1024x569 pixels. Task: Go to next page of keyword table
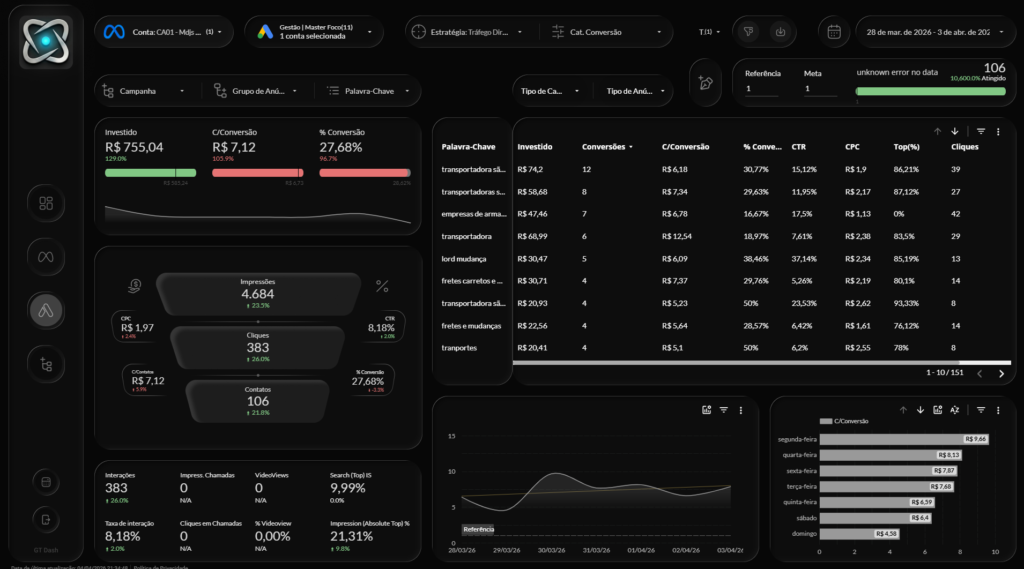coord(1001,373)
